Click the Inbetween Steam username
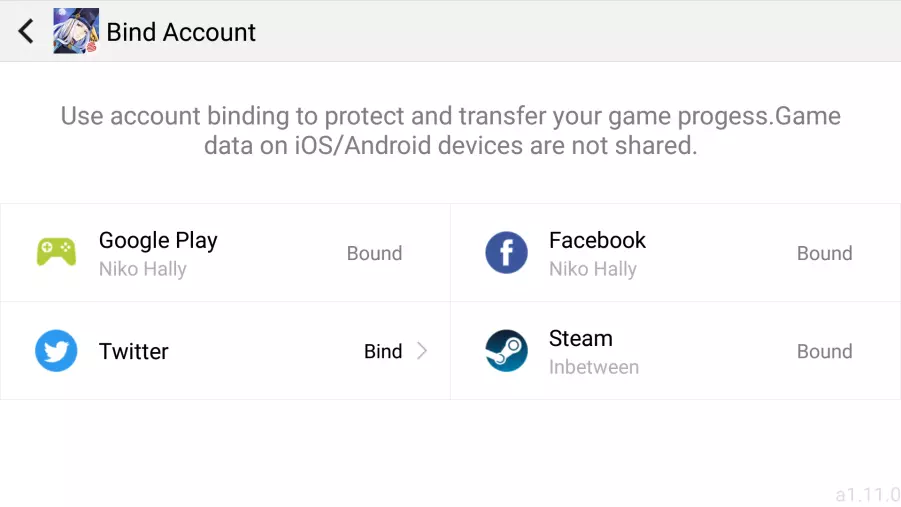Viewport: 901px width, 507px height. tap(594, 367)
